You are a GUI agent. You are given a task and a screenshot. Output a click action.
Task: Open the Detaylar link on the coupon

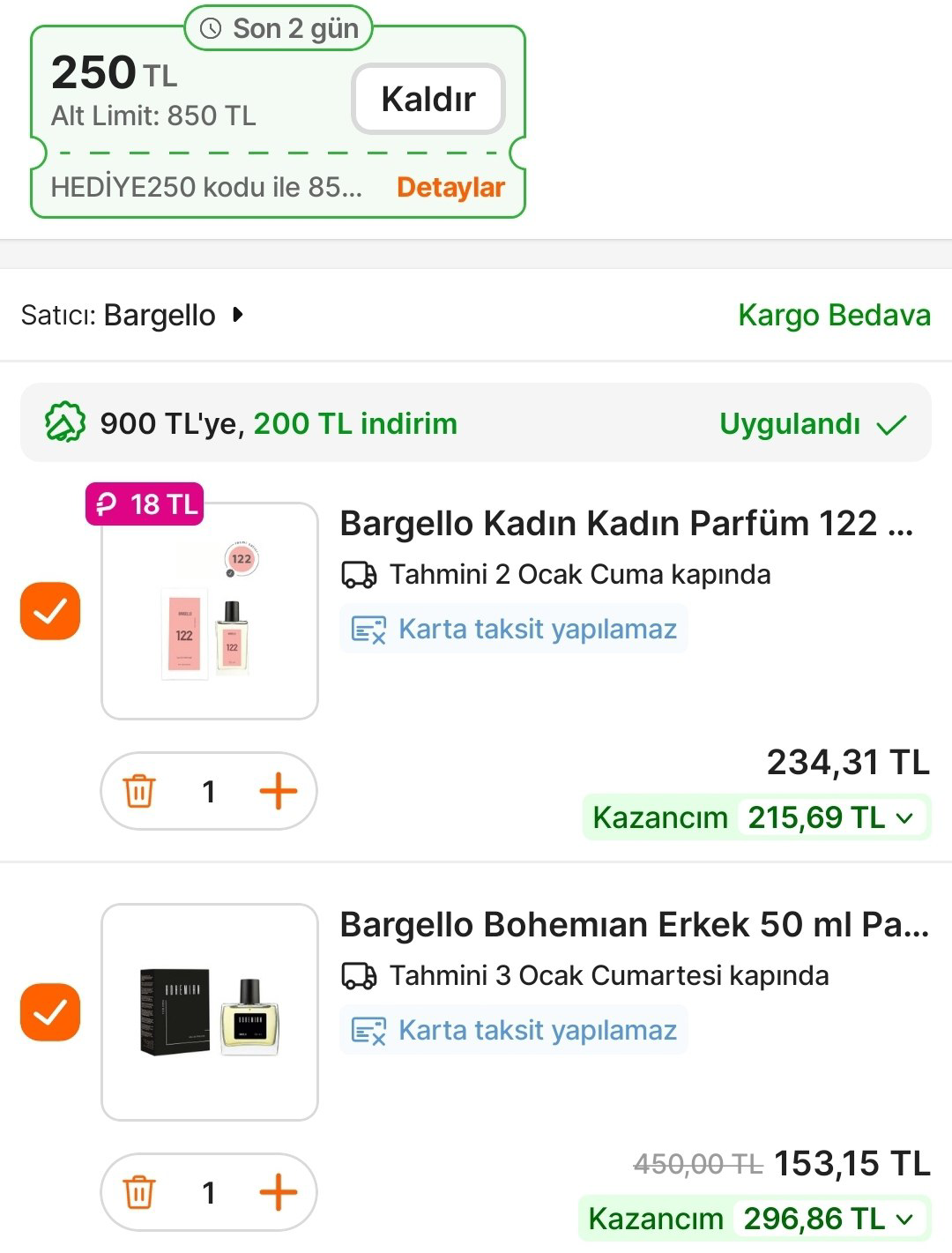point(450,187)
